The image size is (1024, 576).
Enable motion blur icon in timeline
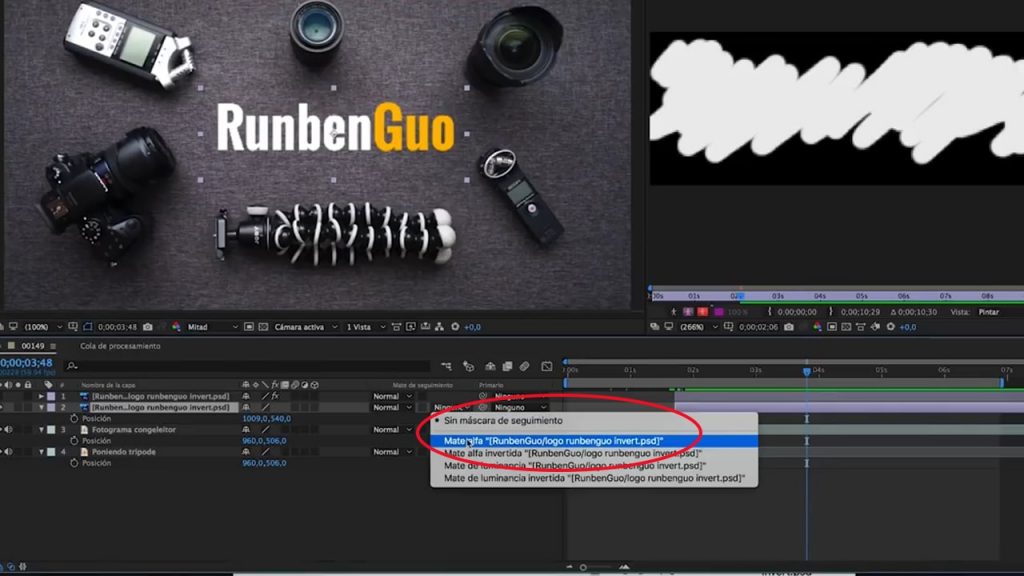click(x=524, y=367)
